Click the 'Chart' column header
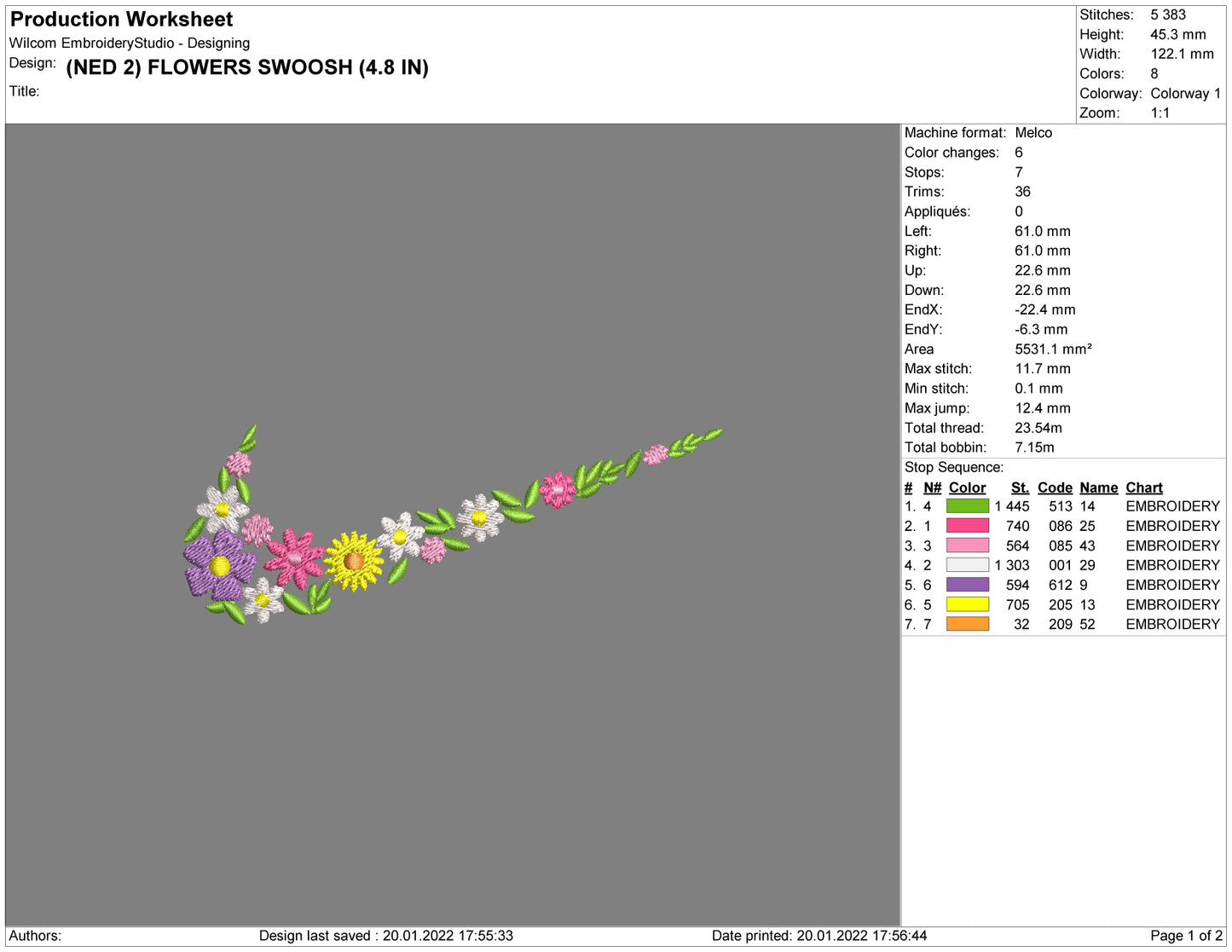 coord(1144,488)
